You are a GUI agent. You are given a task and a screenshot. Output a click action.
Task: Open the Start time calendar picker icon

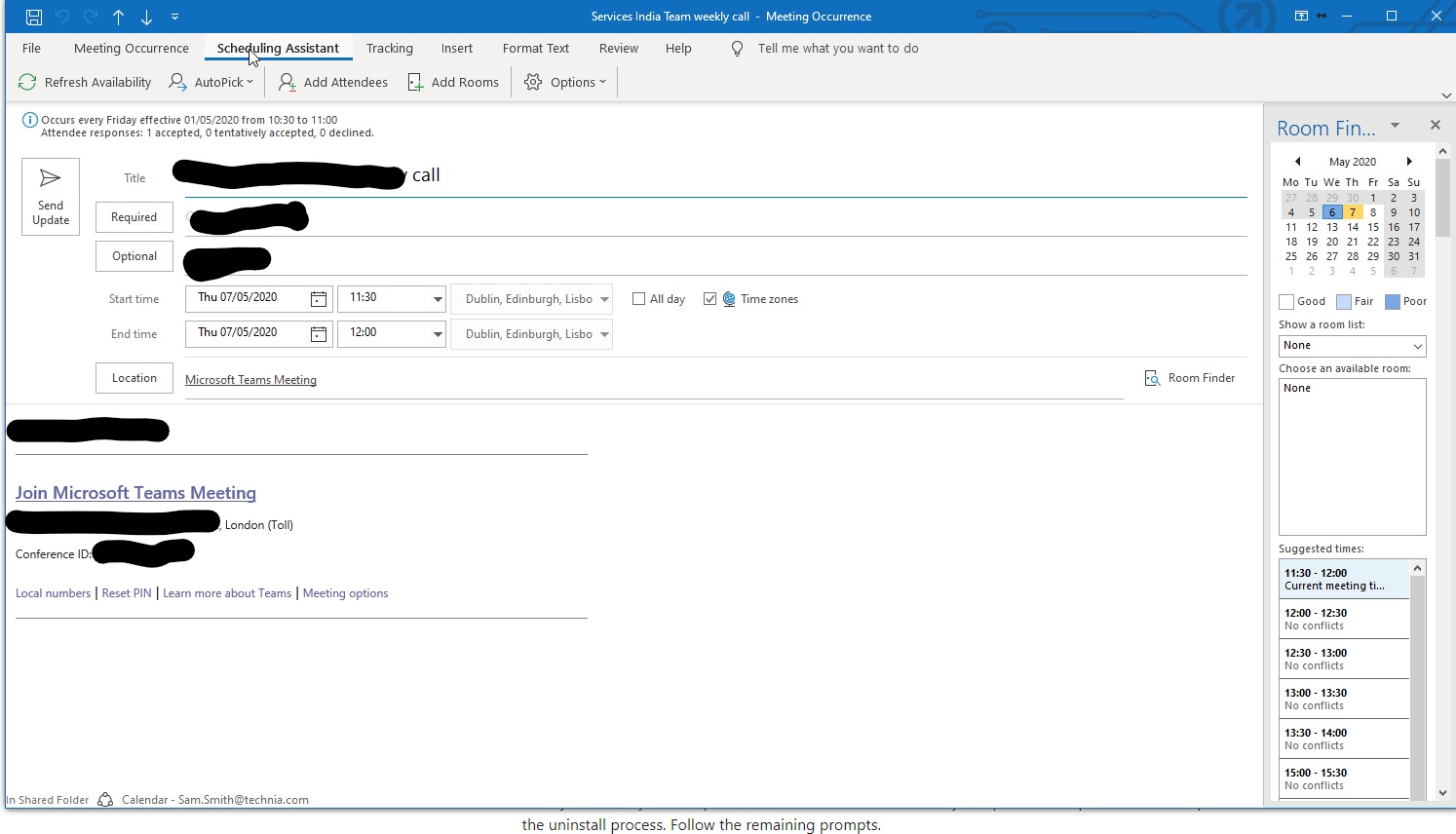319,299
